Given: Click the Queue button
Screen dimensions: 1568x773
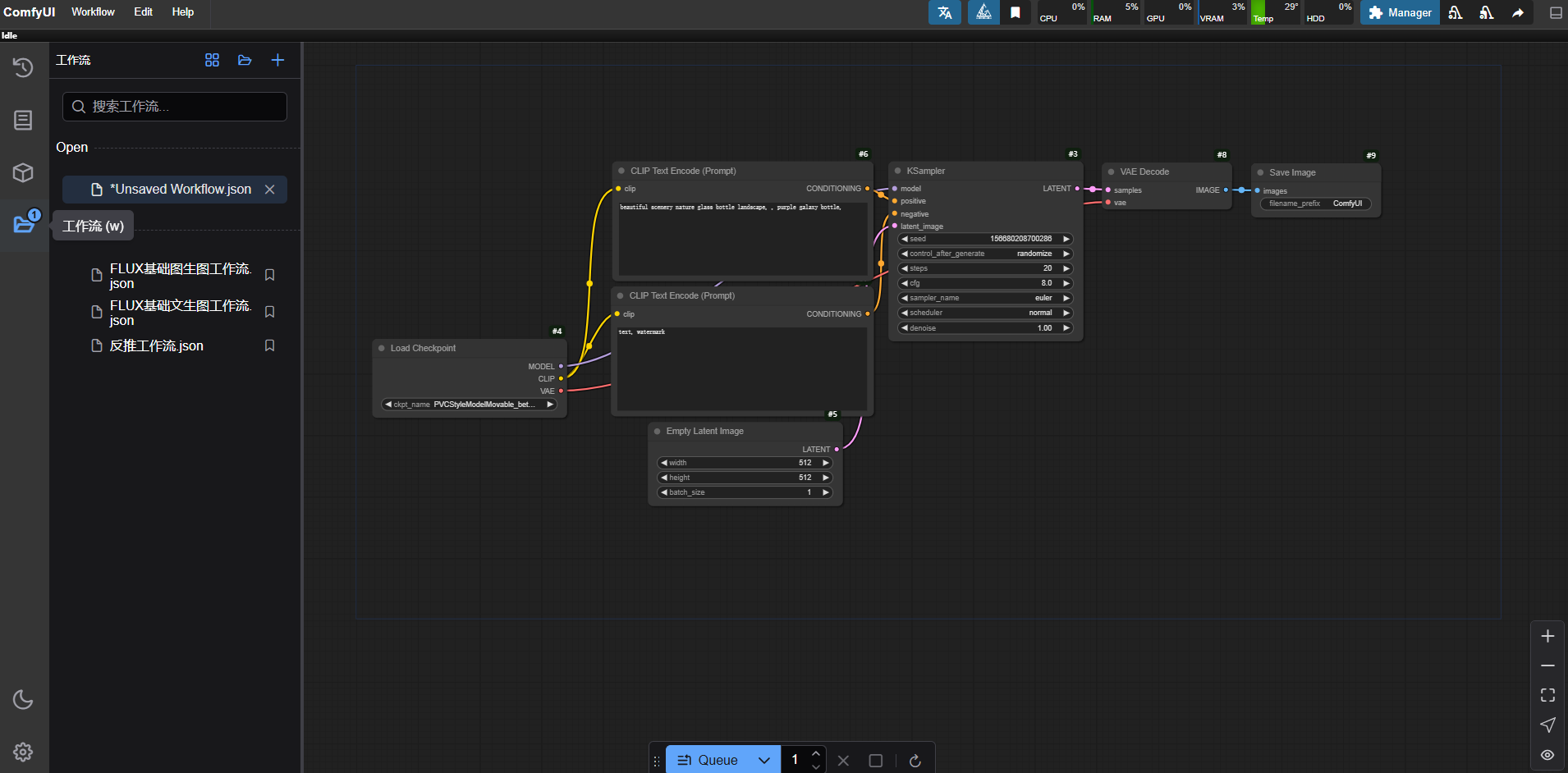Looking at the screenshot, I should (708, 760).
